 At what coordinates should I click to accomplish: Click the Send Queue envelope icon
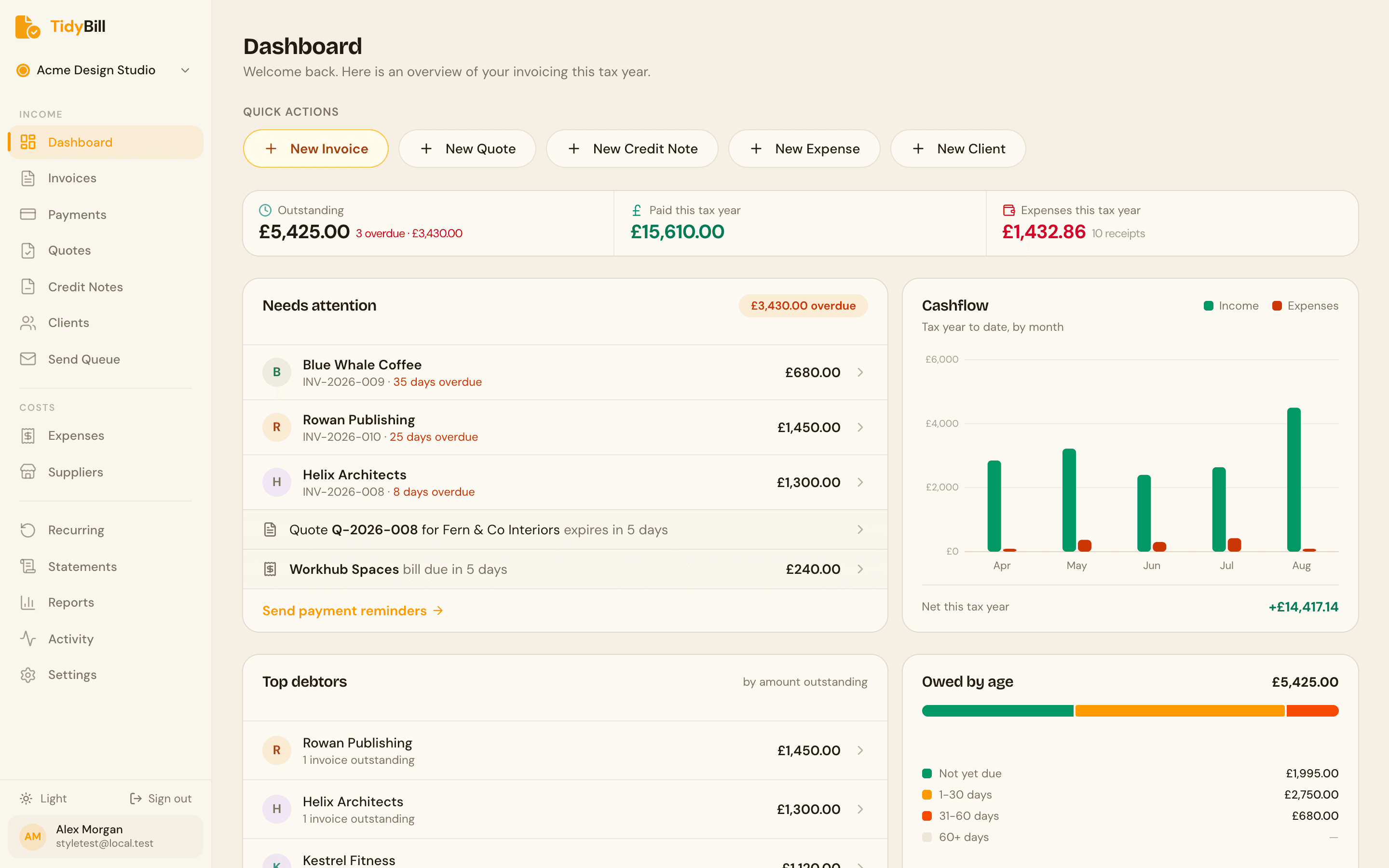[x=28, y=359]
